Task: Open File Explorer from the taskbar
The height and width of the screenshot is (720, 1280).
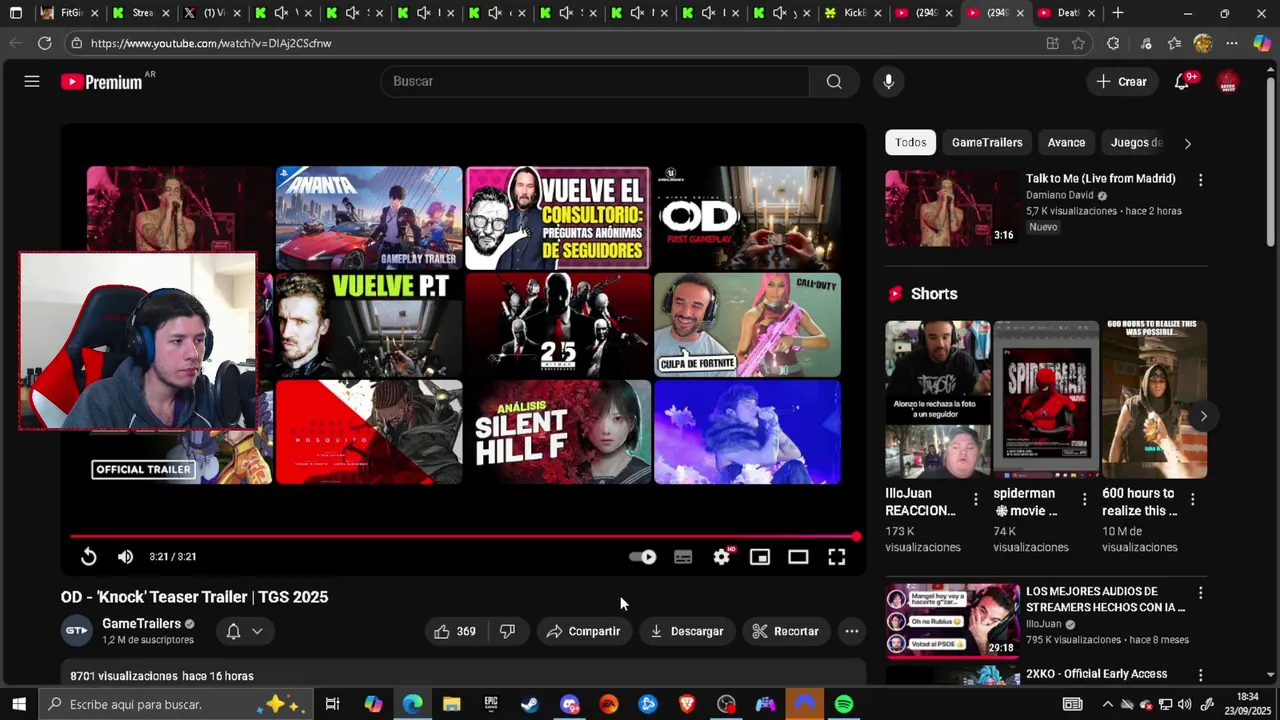Action: pos(452,704)
